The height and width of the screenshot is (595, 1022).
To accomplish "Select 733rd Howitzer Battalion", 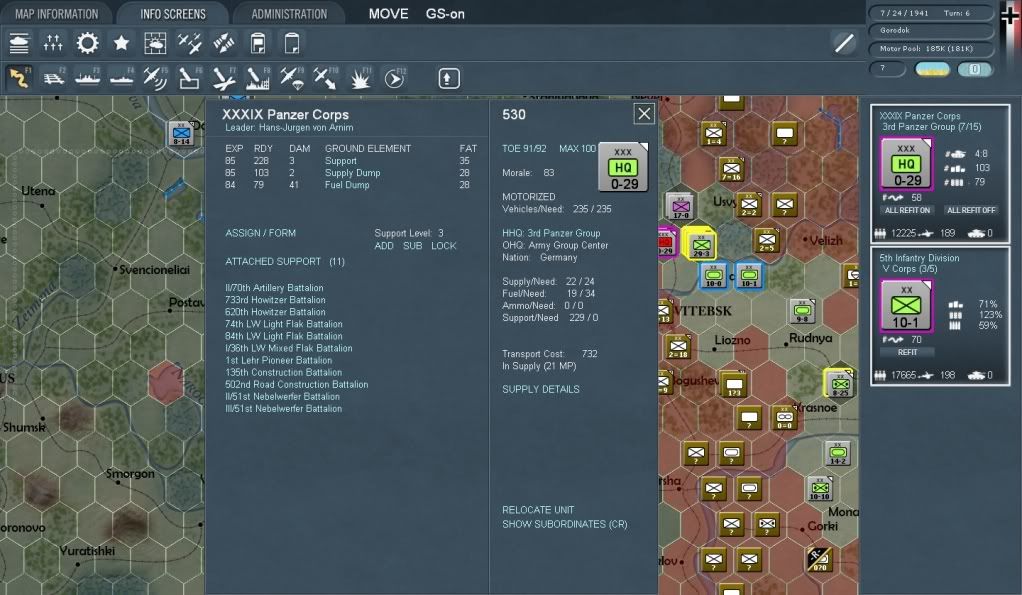I will pyautogui.click(x=275, y=300).
